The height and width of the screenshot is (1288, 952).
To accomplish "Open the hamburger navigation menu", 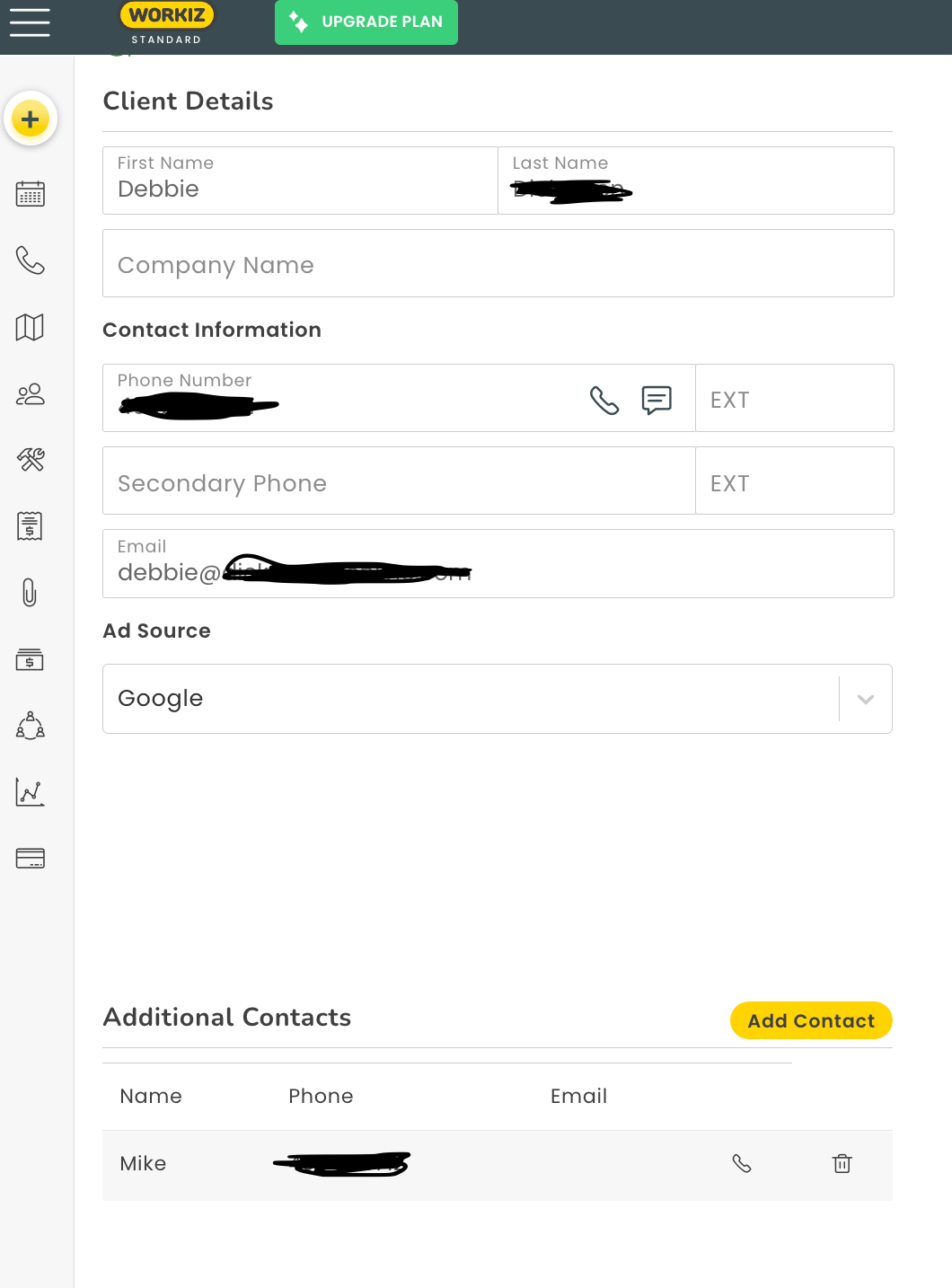I will click(30, 22).
